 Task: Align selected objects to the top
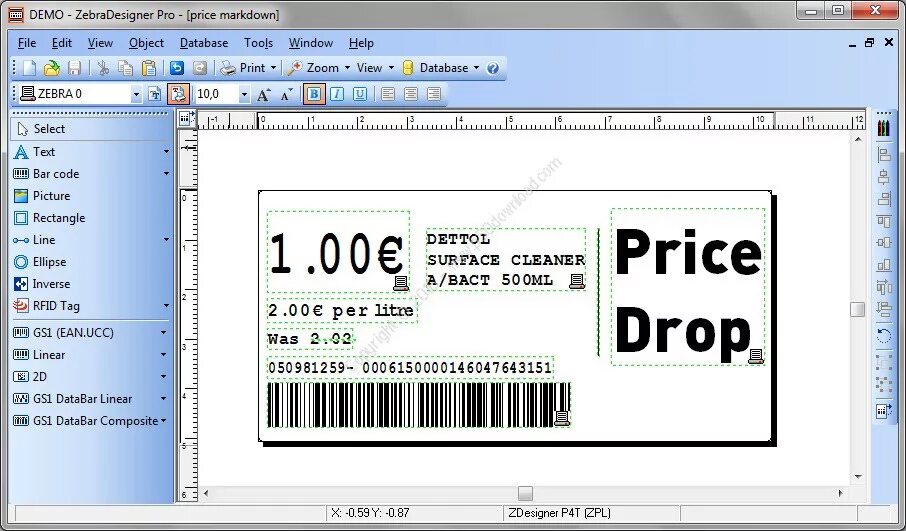pyautogui.click(x=883, y=221)
